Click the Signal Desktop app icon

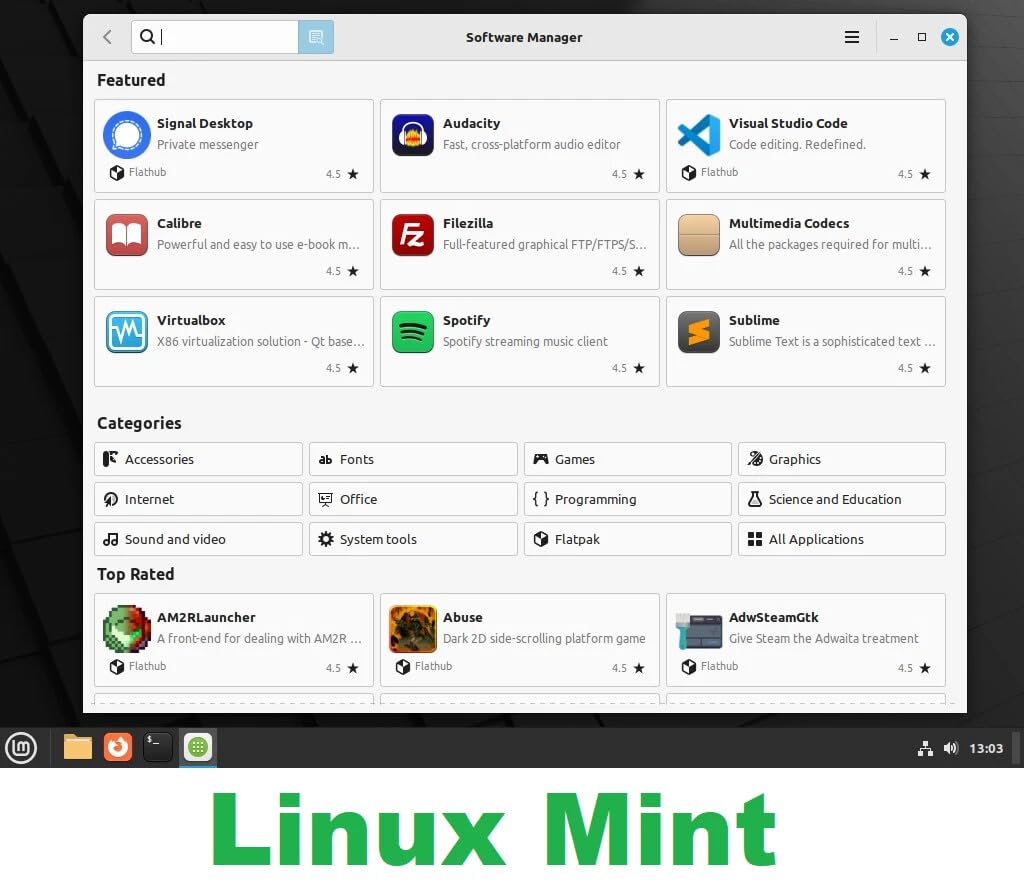coord(127,135)
